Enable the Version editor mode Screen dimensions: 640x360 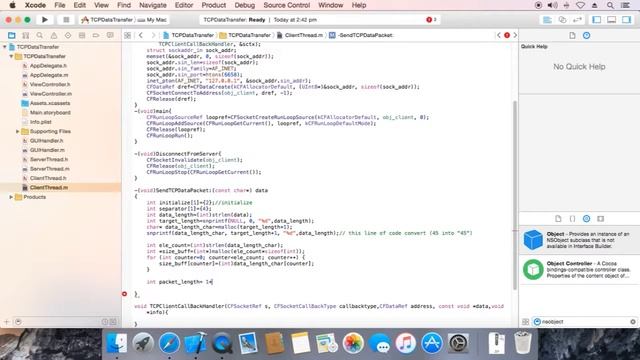577,20
